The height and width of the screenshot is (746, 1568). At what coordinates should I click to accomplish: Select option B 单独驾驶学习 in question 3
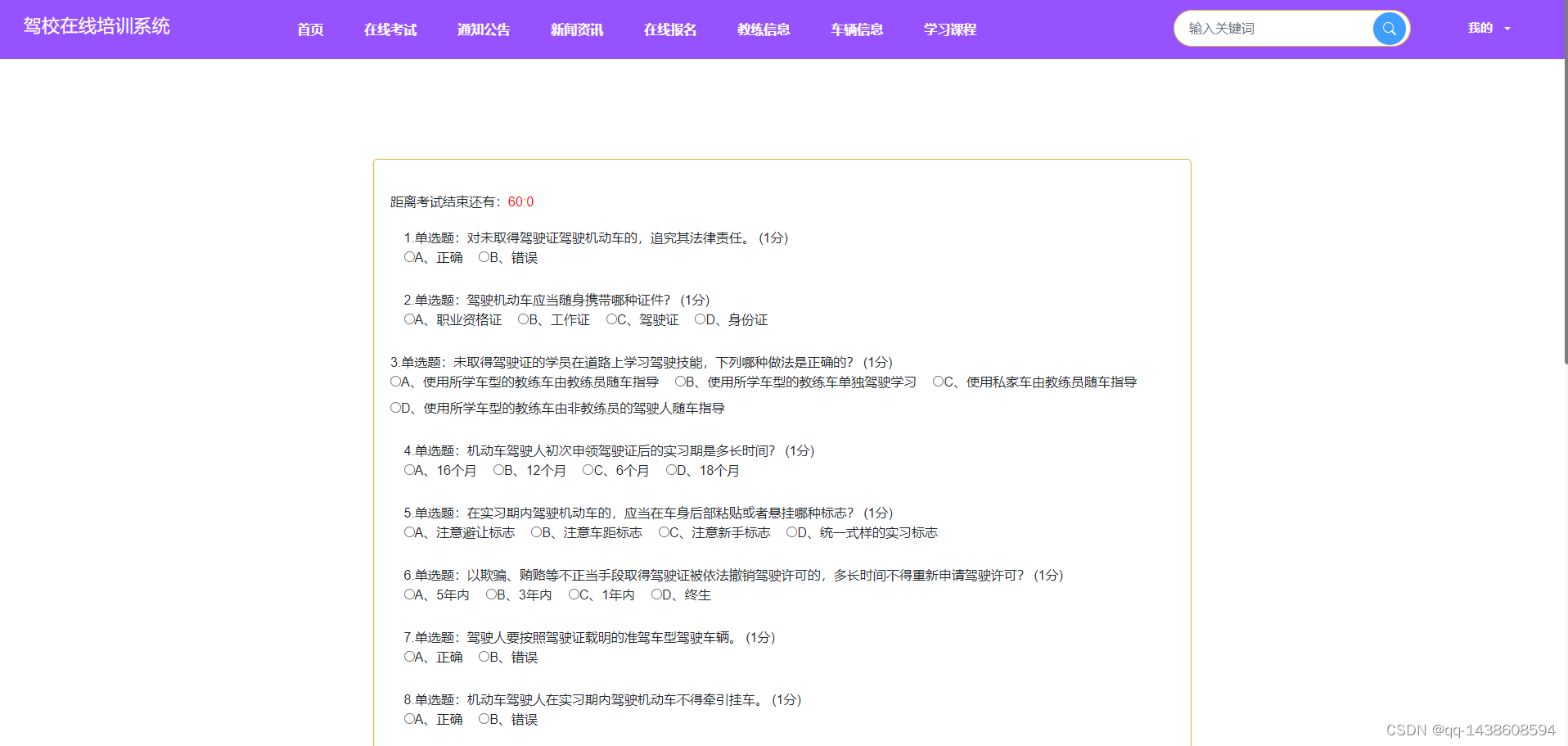pos(680,382)
